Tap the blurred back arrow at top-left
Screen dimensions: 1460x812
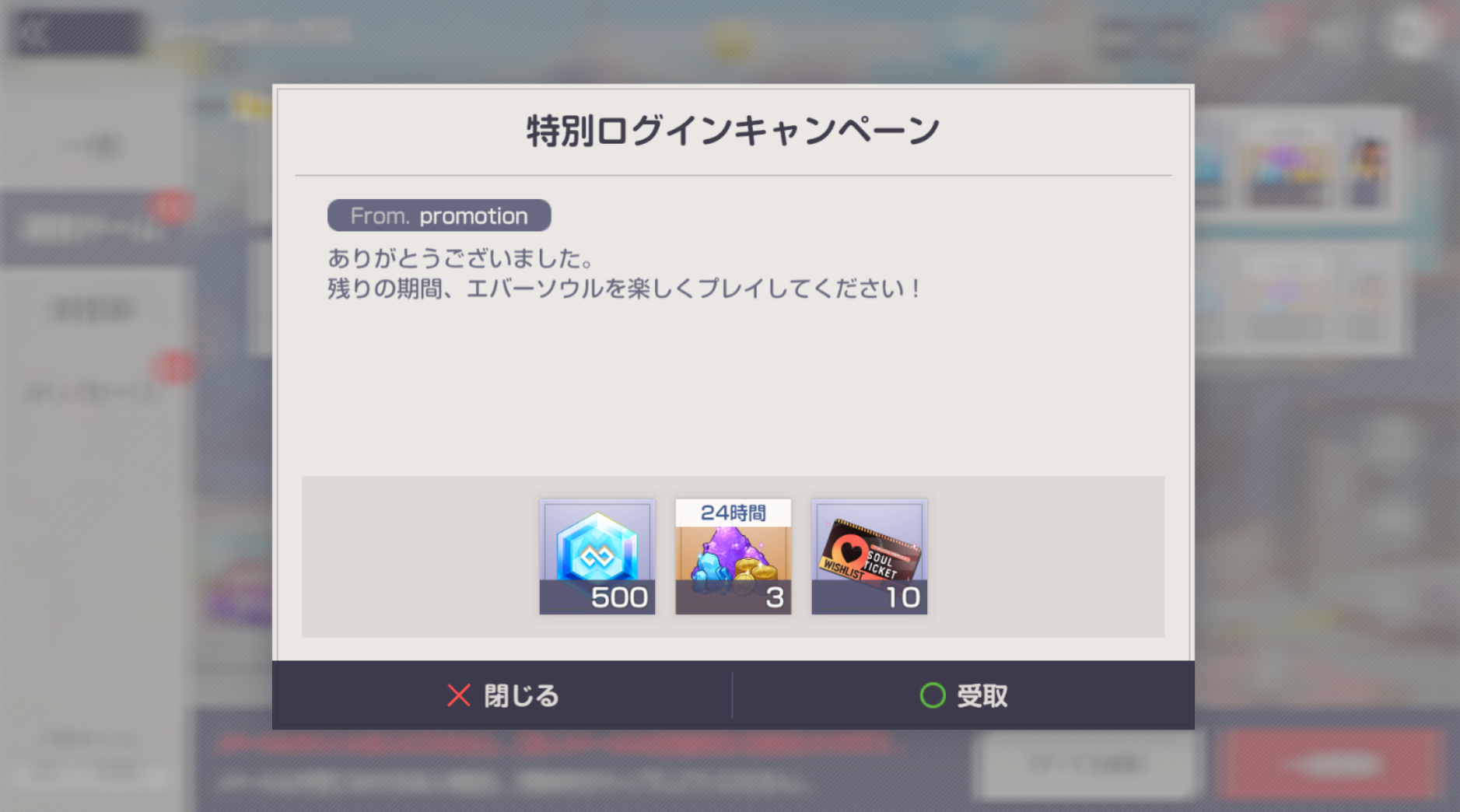click(75, 33)
